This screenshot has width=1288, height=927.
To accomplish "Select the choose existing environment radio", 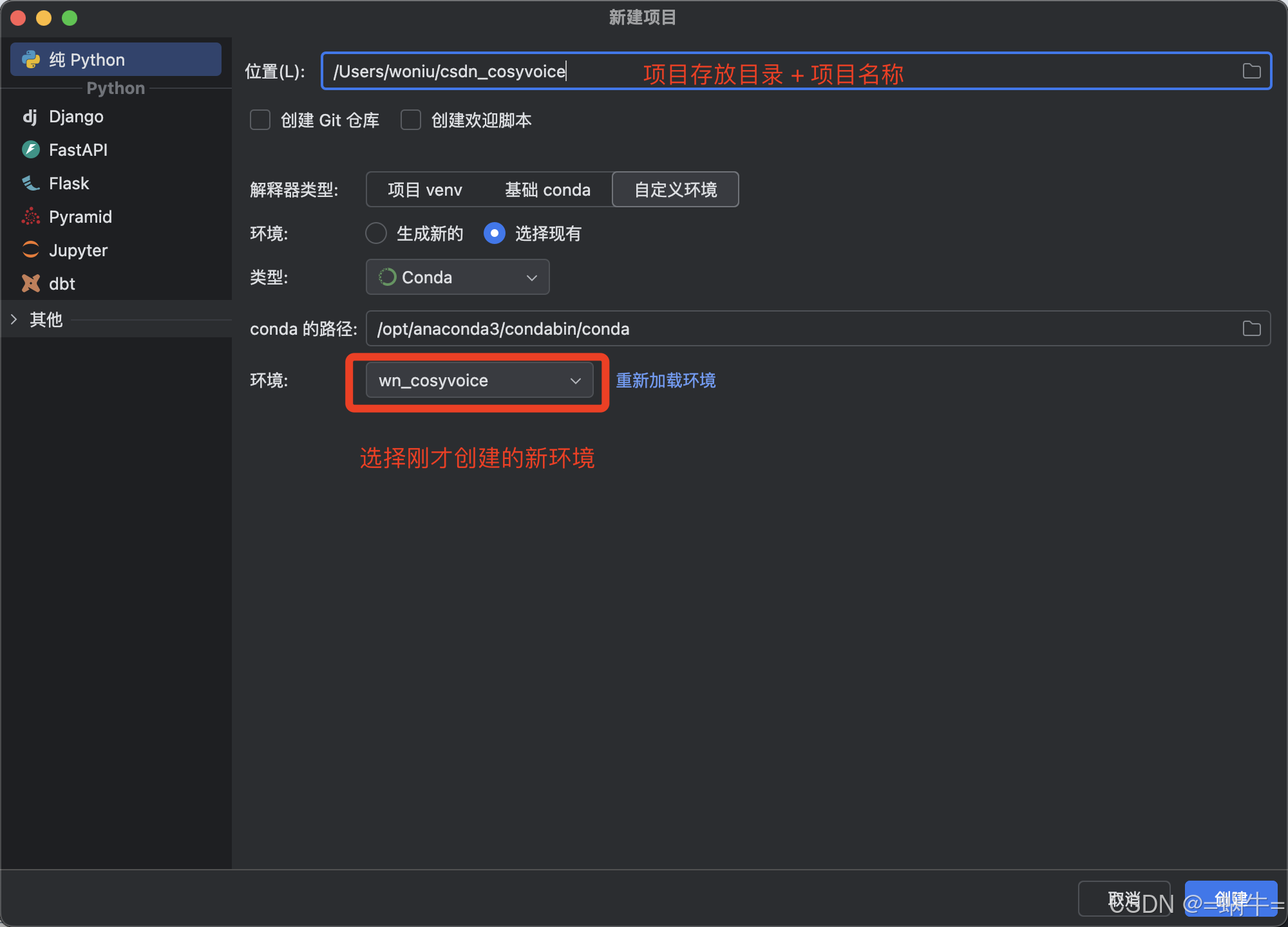I will click(x=494, y=233).
